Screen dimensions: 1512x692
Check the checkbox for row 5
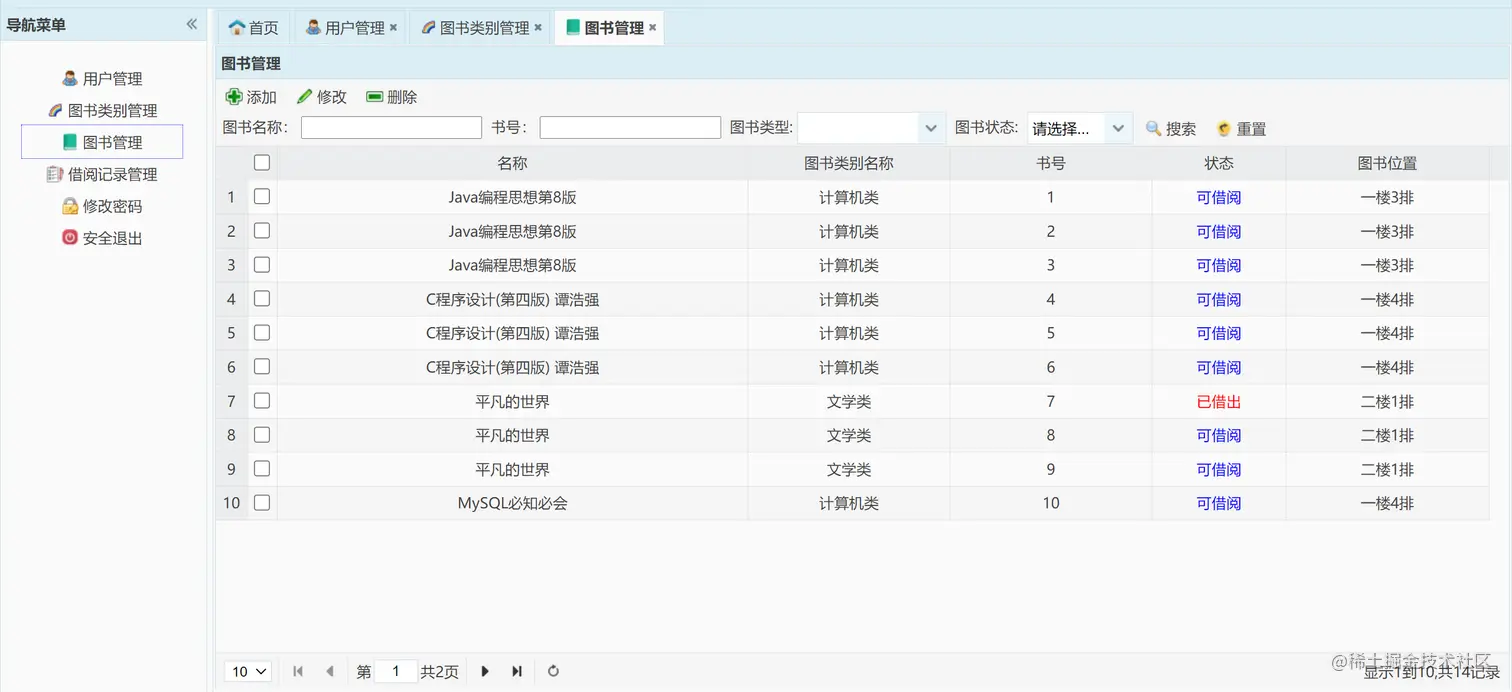[262, 332]
